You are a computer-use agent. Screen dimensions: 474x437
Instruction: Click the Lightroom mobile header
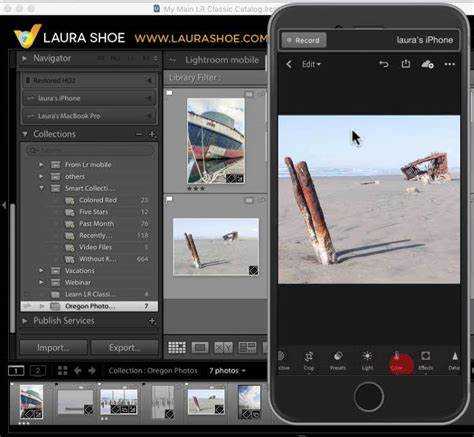[222, 60]
